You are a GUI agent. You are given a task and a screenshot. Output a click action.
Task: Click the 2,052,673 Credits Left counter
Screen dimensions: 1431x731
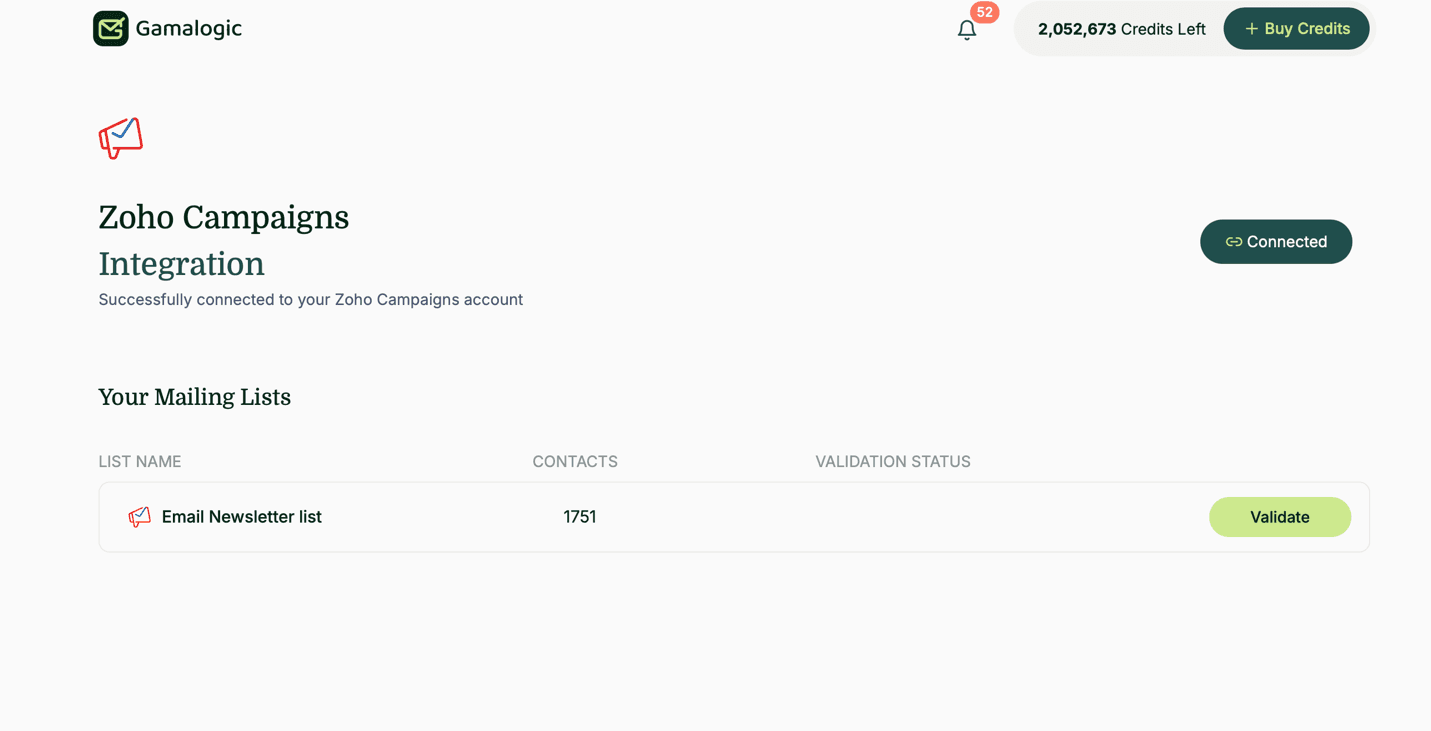[1120, 28]
